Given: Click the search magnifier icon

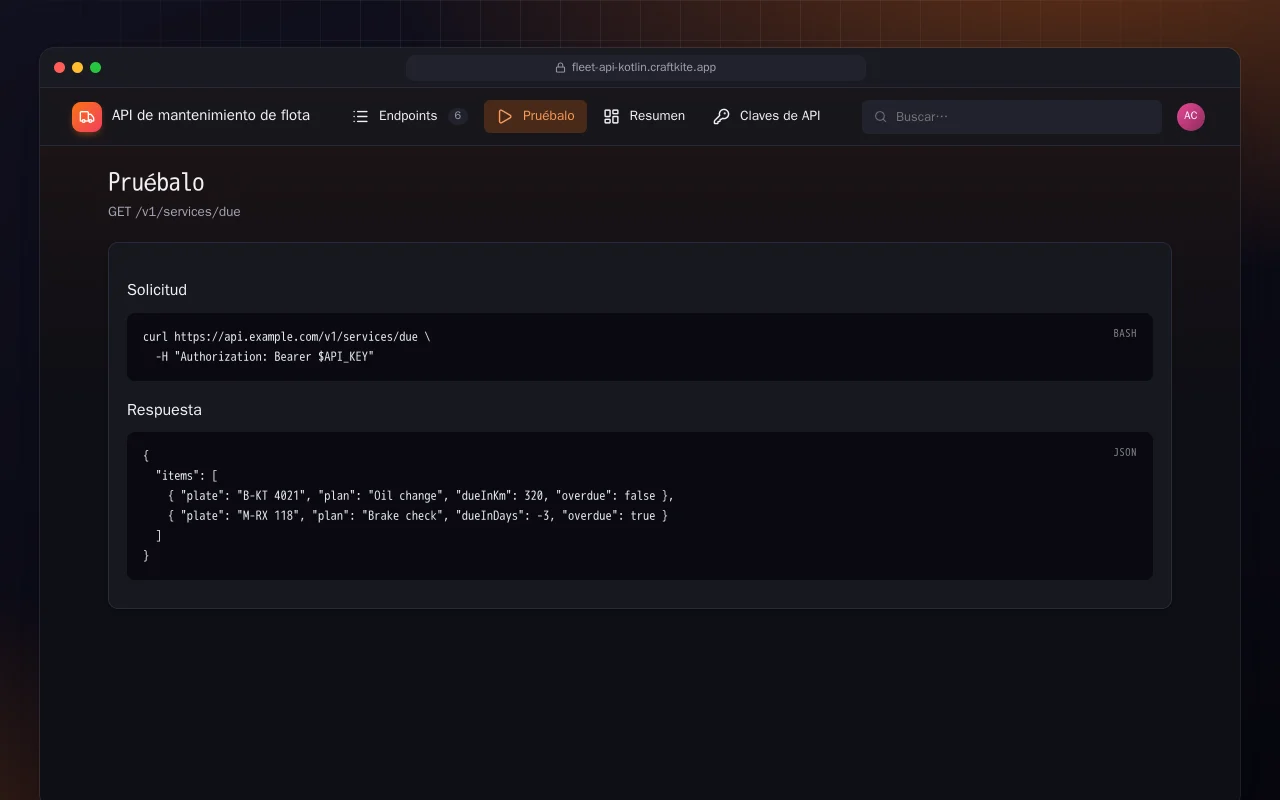Looking at the screenshot, I should point(881,117).
